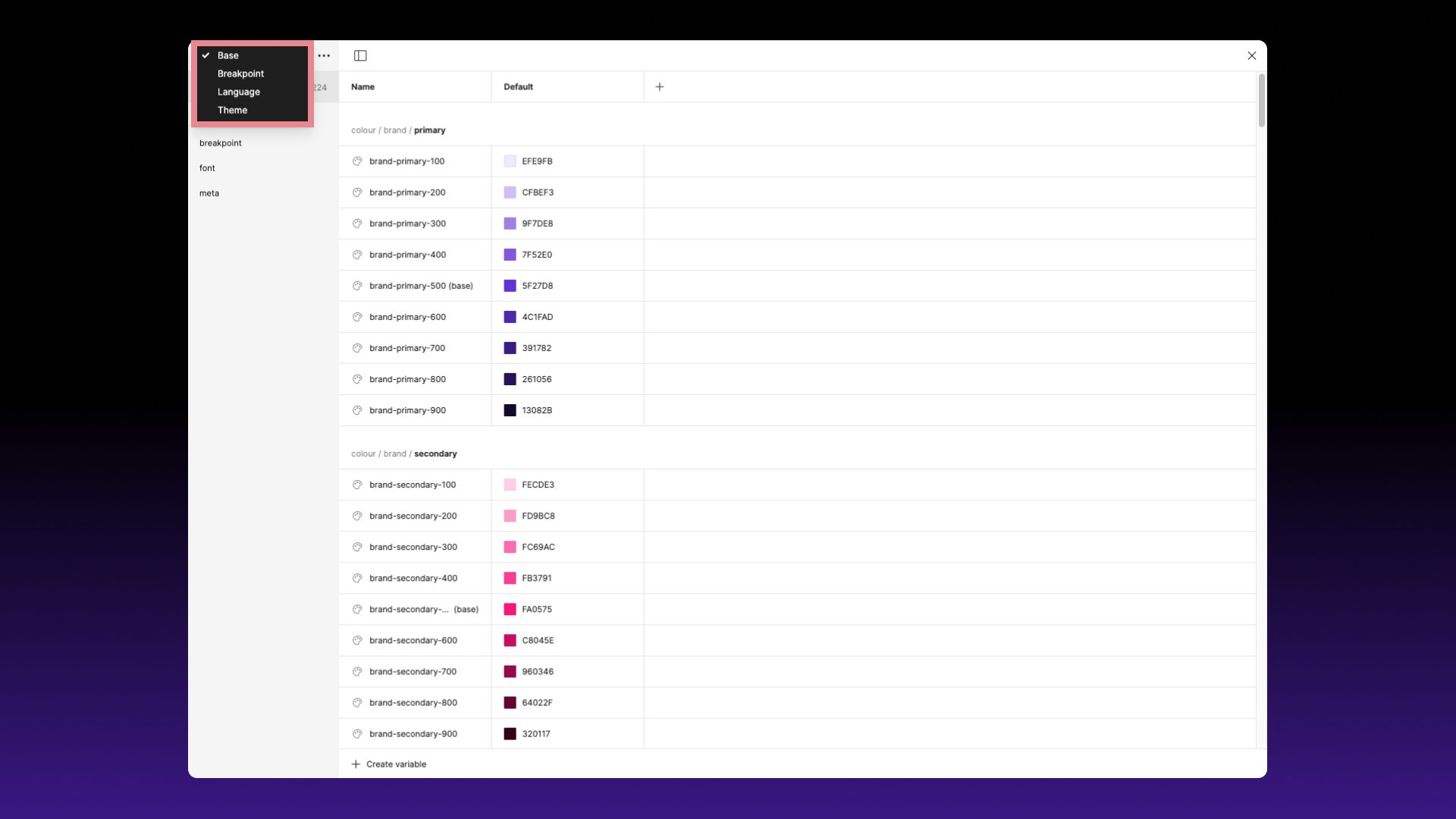Click color type icon for brand-secondary-900
The width and height of the screenshot is (1456, 819).
pyautogui.click(x=356, y=733)
